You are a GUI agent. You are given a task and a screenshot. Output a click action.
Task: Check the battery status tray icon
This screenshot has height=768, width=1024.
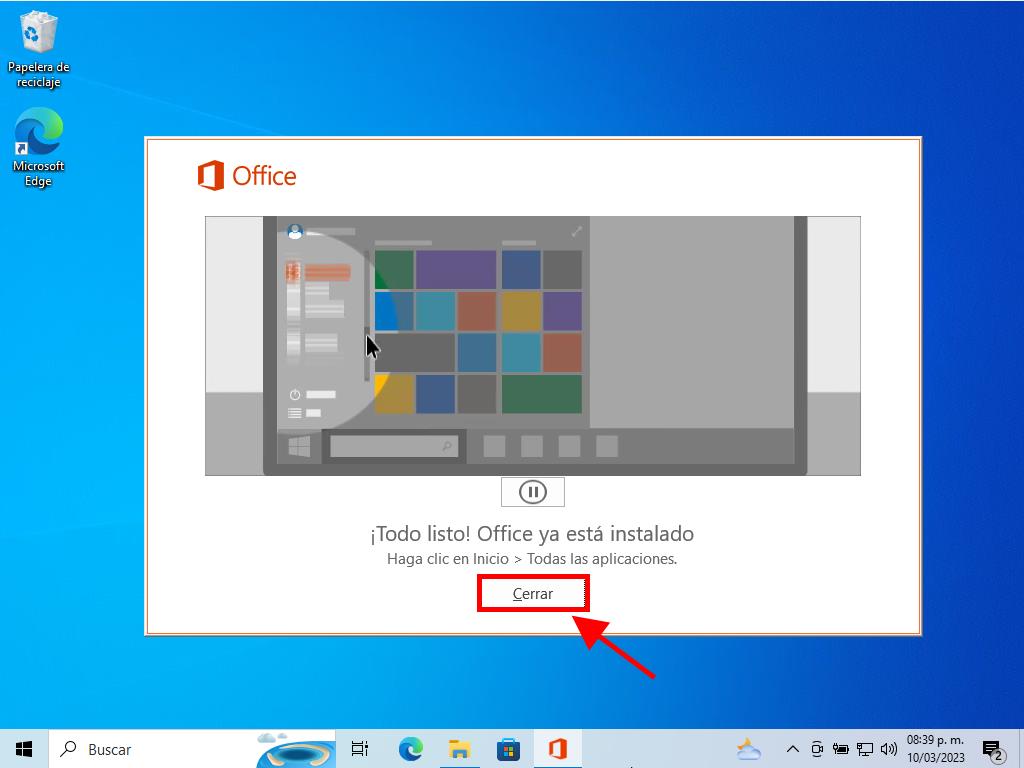click(840, 748)
